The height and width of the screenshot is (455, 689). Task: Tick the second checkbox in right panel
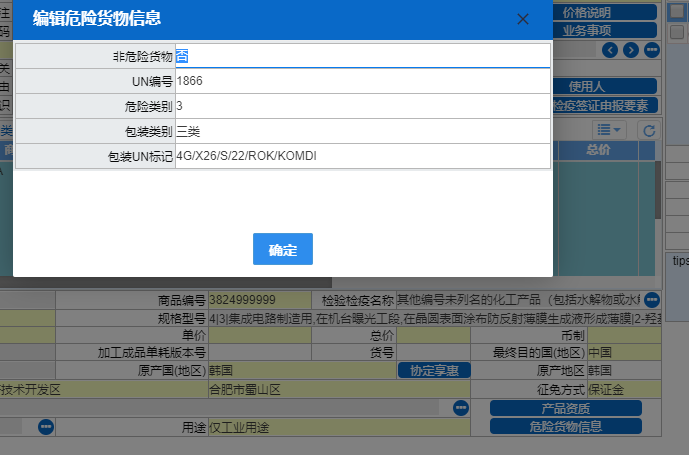677,32
